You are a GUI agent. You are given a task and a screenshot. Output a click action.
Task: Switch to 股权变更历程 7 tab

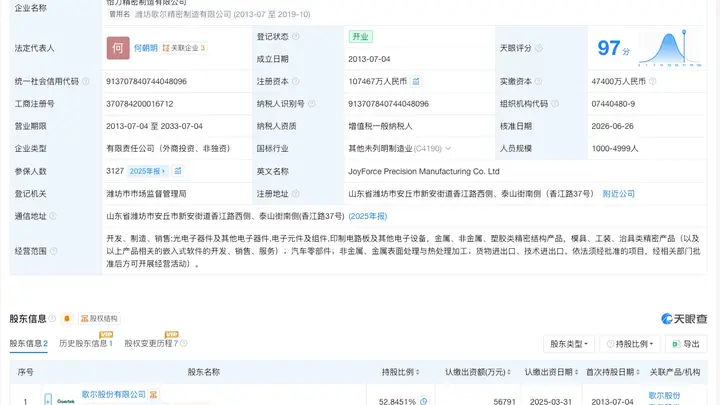point(151,343)
